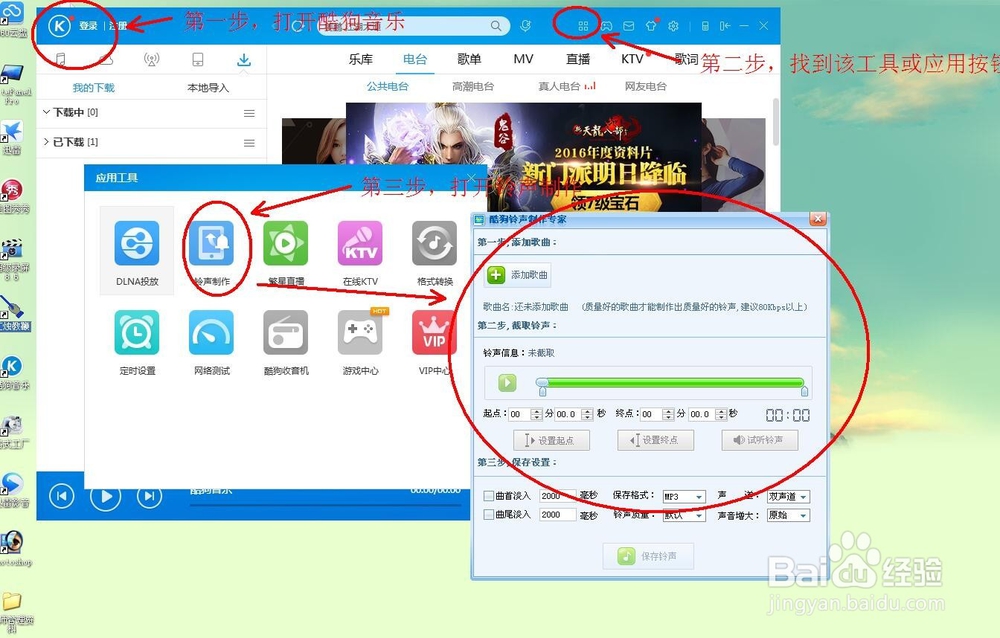Switch to 电台 tab
The height and width of the screenshot is (638, 1000).
click(415, 59)
